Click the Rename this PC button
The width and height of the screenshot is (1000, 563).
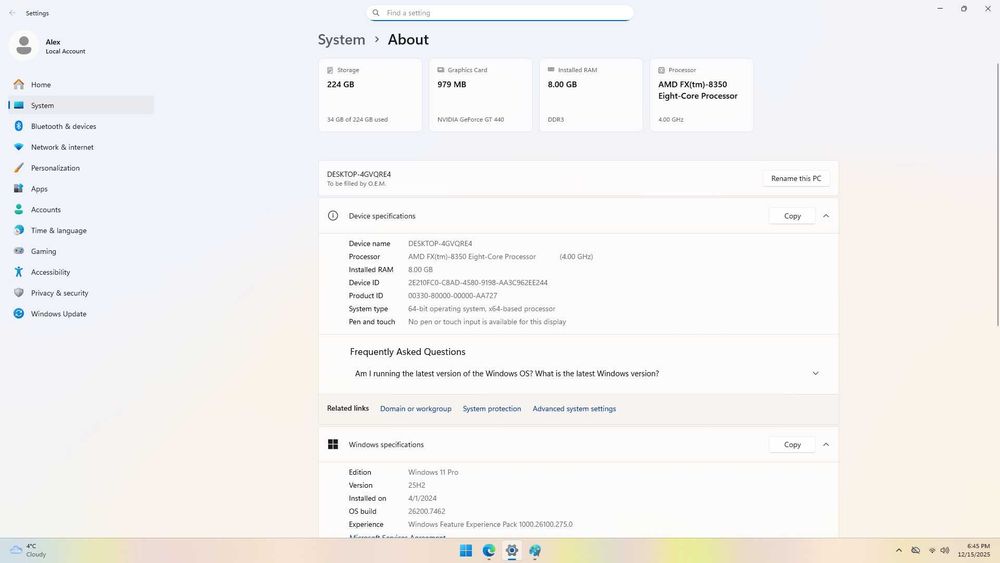[796, 179]
